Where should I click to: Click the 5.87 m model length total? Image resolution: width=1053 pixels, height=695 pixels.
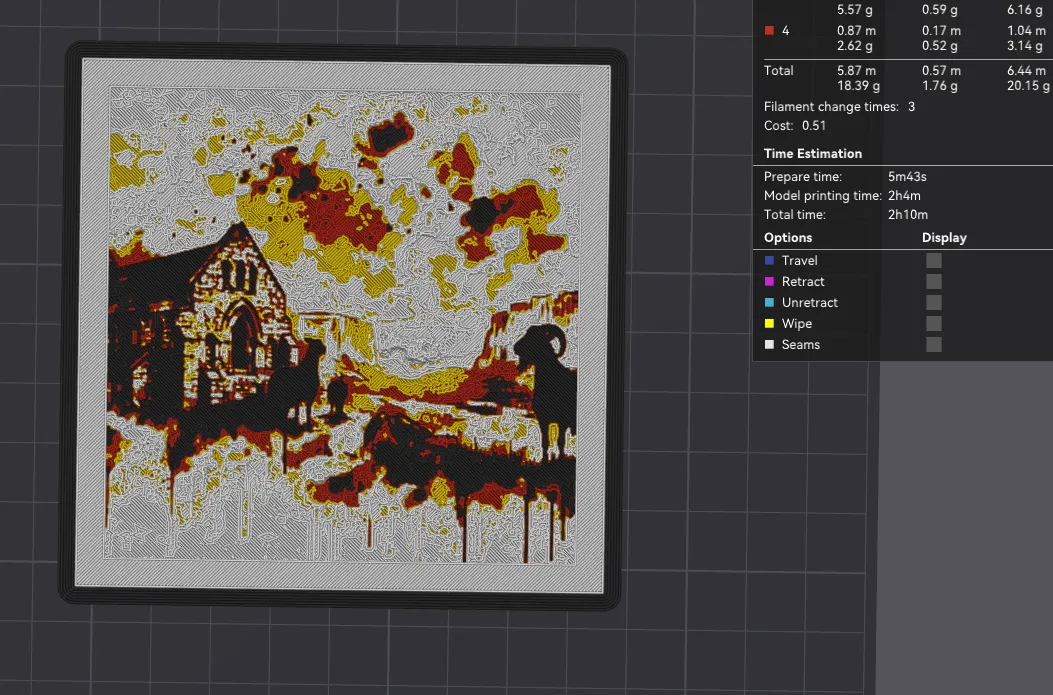tap(856, 71)
